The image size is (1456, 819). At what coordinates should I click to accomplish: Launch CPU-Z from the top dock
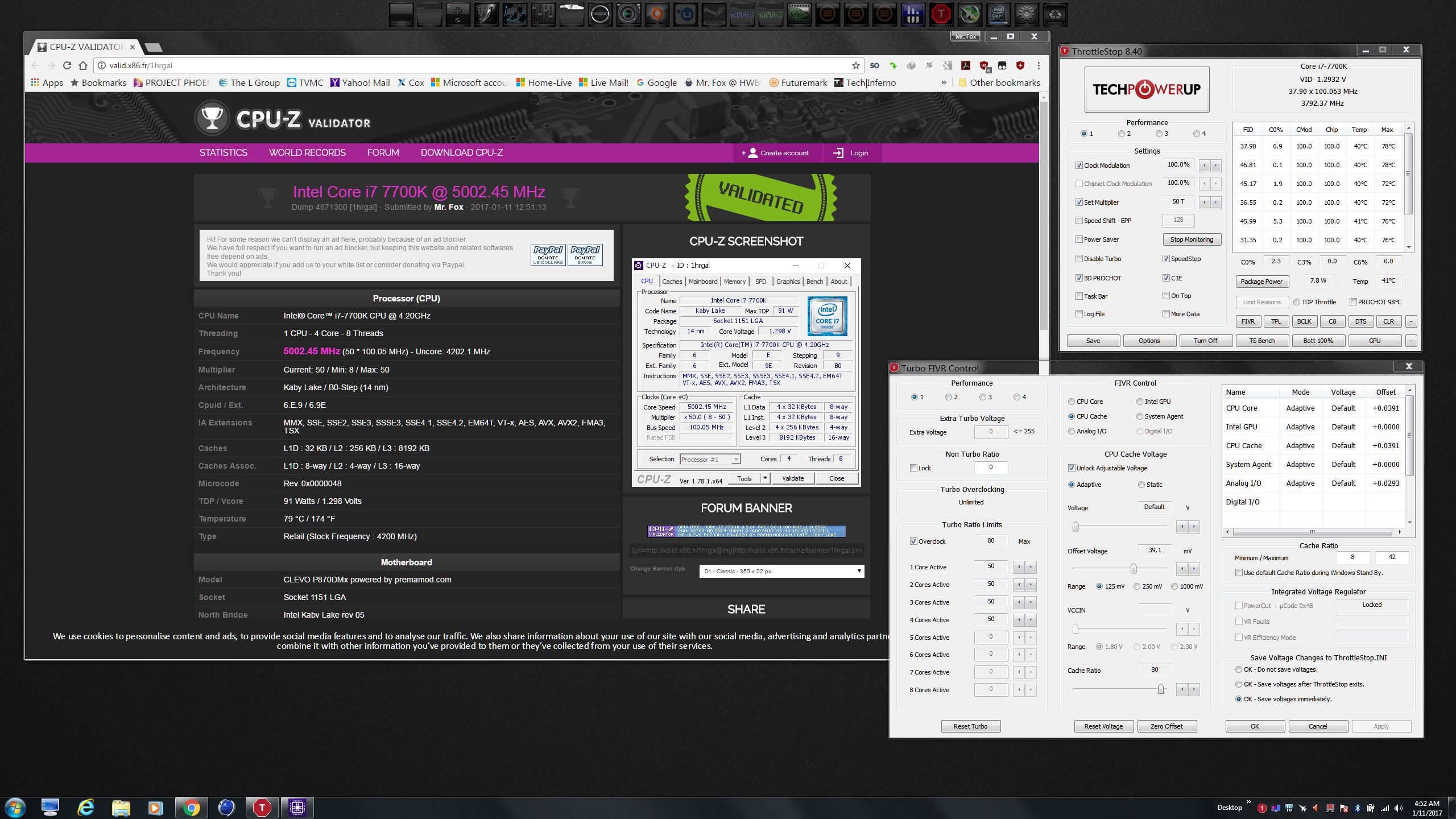tap(743, 14)
